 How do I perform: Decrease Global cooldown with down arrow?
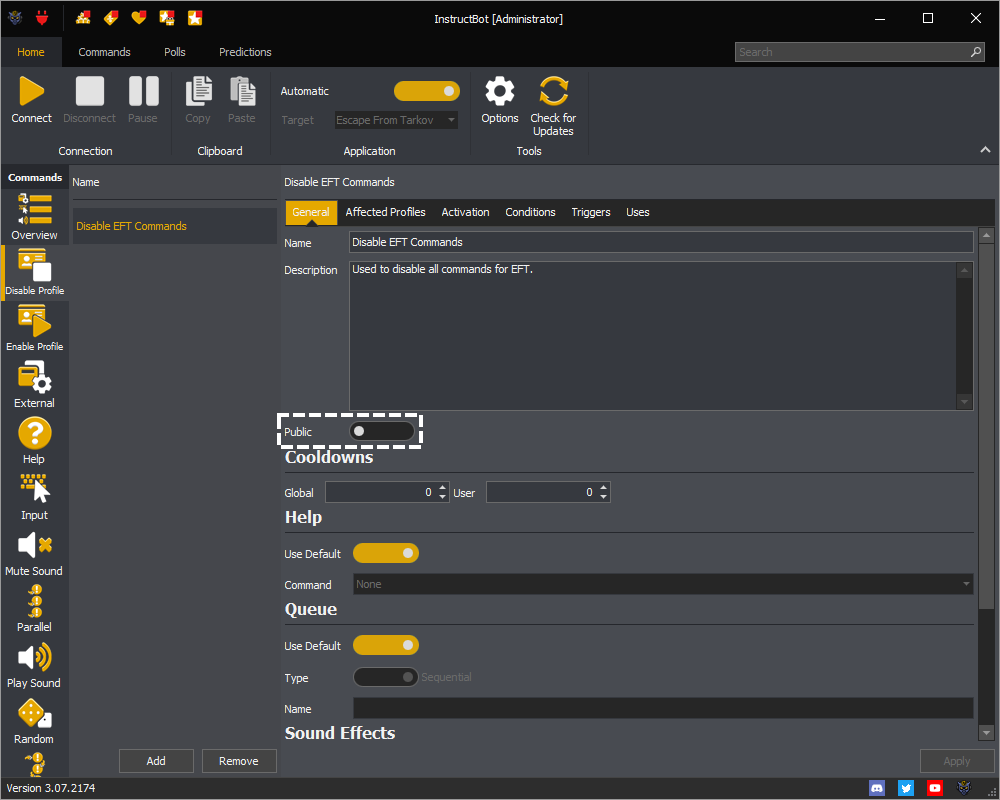(443, 497)
